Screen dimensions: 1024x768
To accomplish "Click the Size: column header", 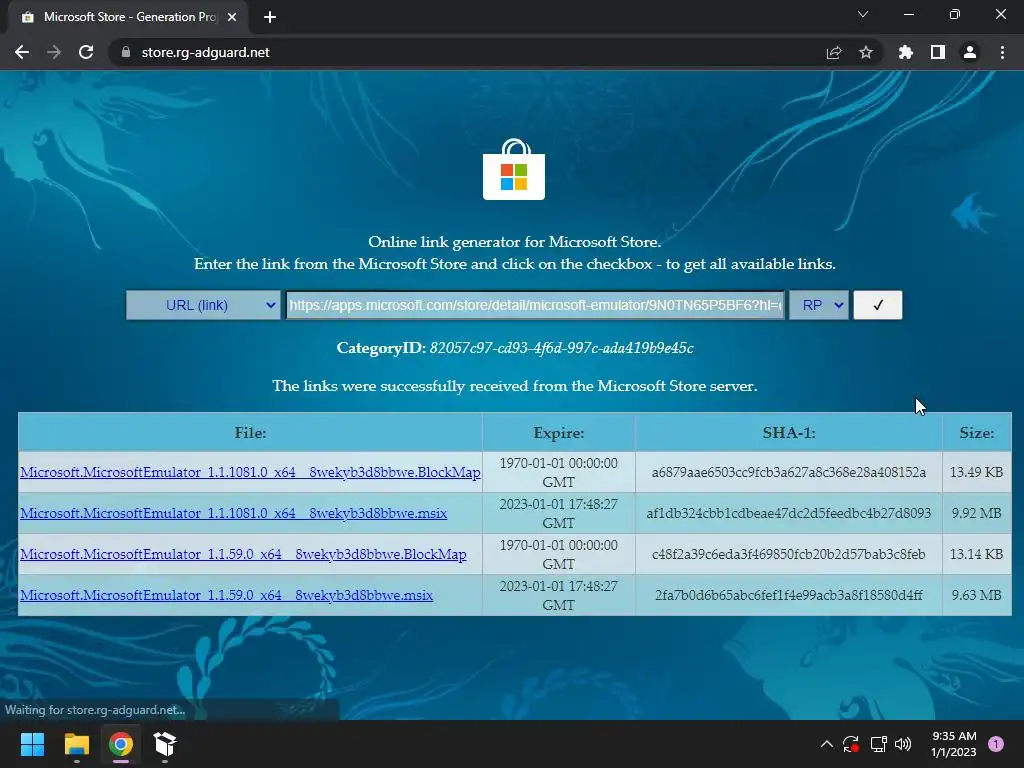I will [x=976, y=433].
